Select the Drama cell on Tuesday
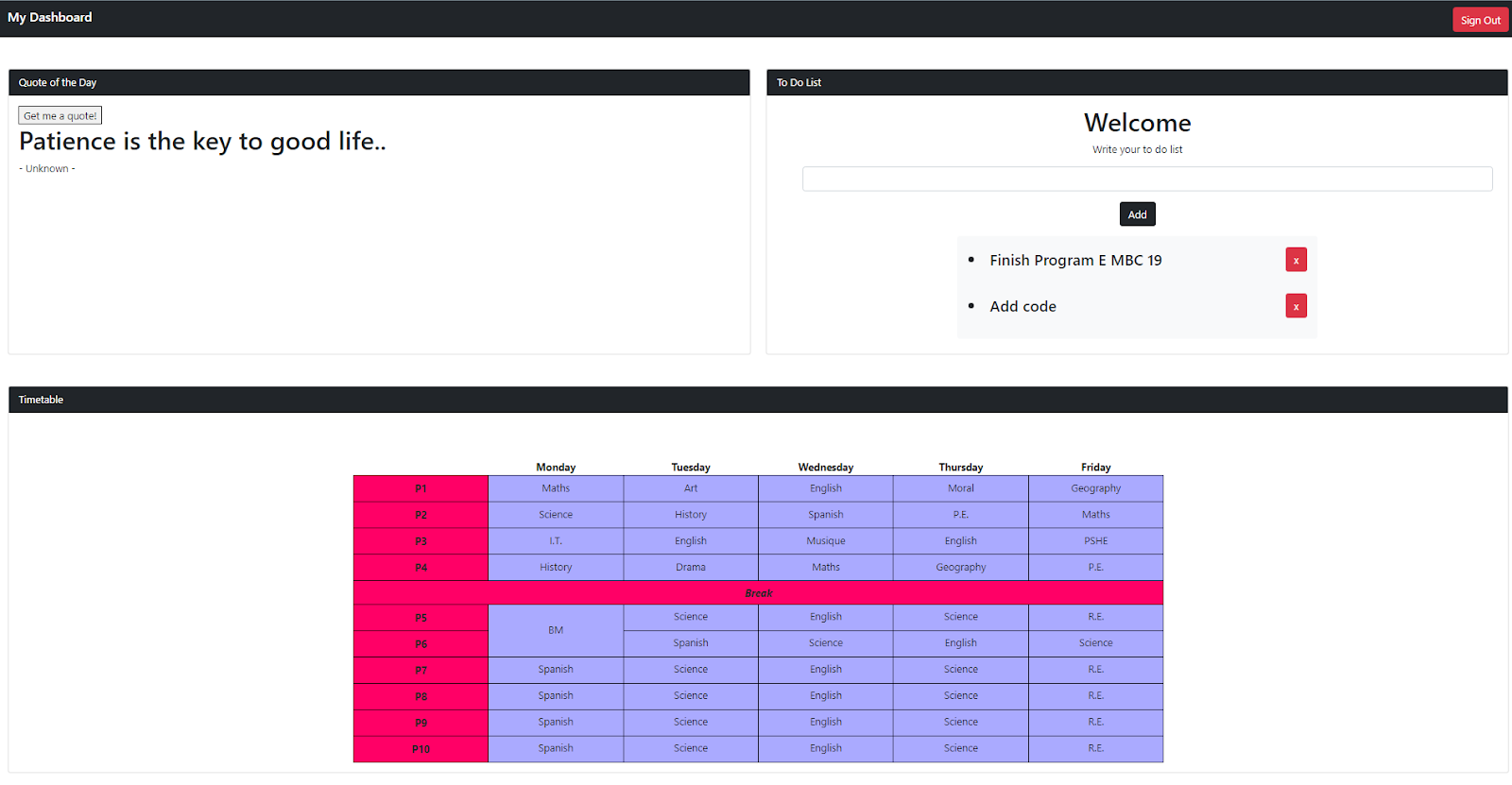Viewport: 1512px width, 785px height. (x=690, y=568)
